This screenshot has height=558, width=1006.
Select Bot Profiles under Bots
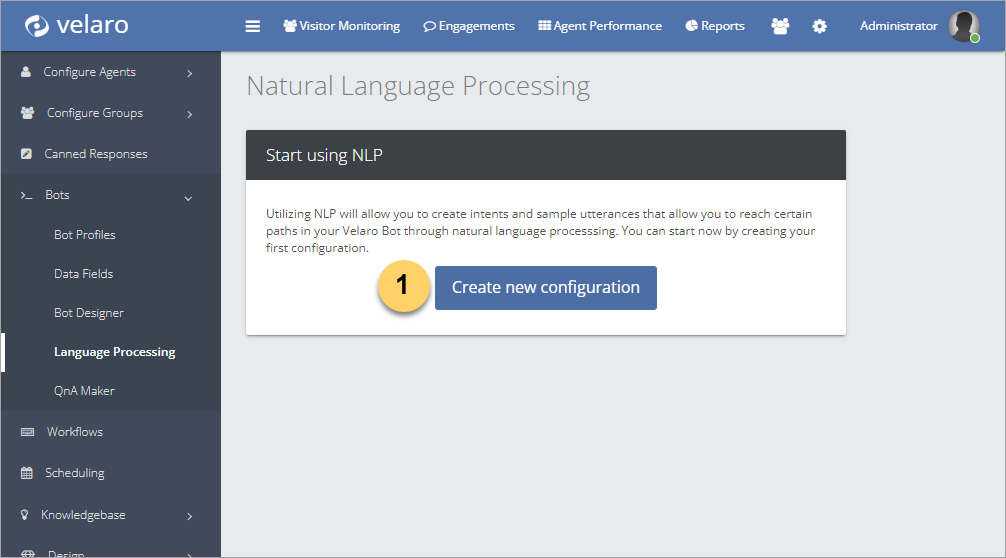pyautogui.click(x=85, y=235)
